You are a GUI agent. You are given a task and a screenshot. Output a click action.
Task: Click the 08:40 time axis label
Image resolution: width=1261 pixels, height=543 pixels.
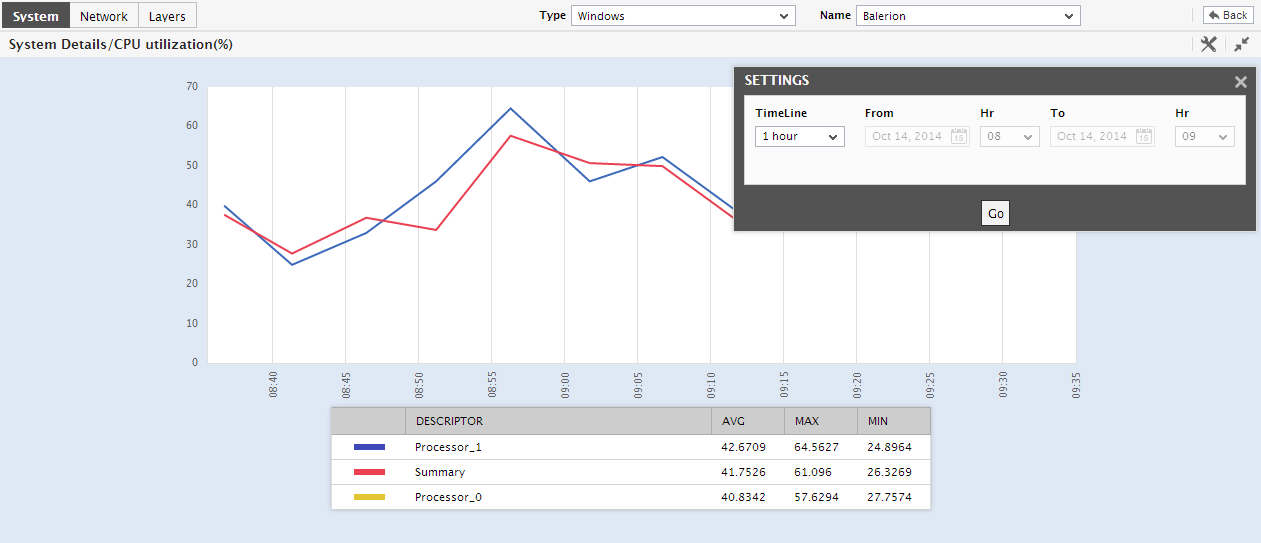click(273, 385)
